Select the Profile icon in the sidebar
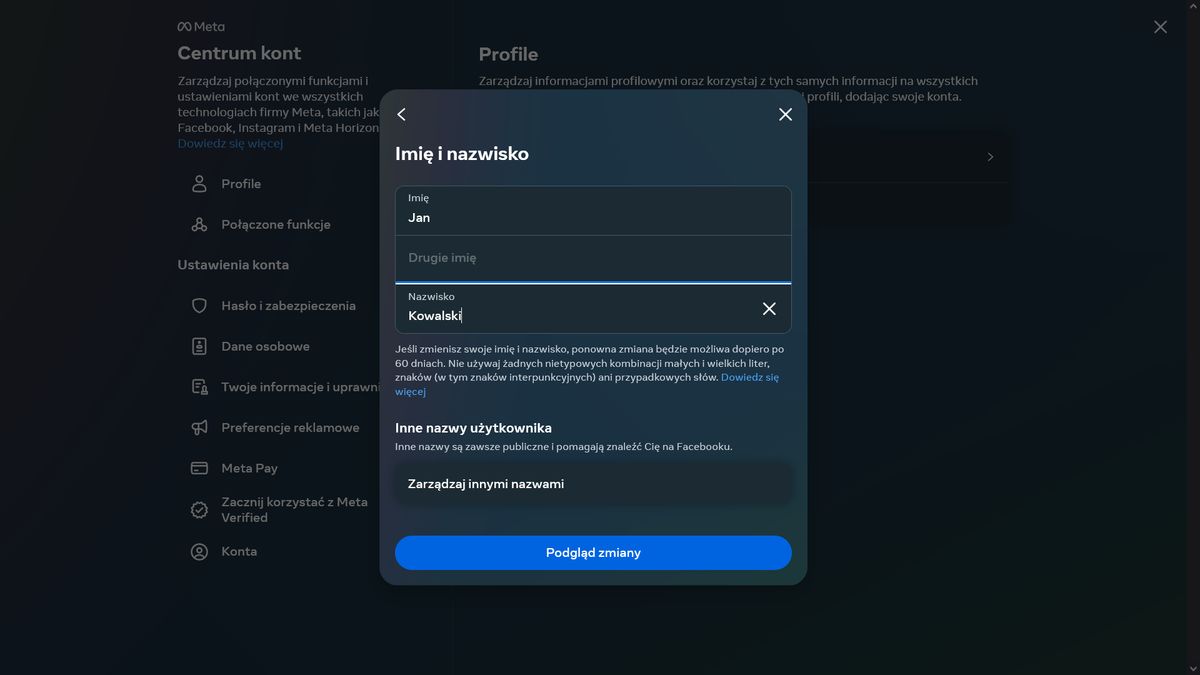1200x675 pixels. pos(200,183)
